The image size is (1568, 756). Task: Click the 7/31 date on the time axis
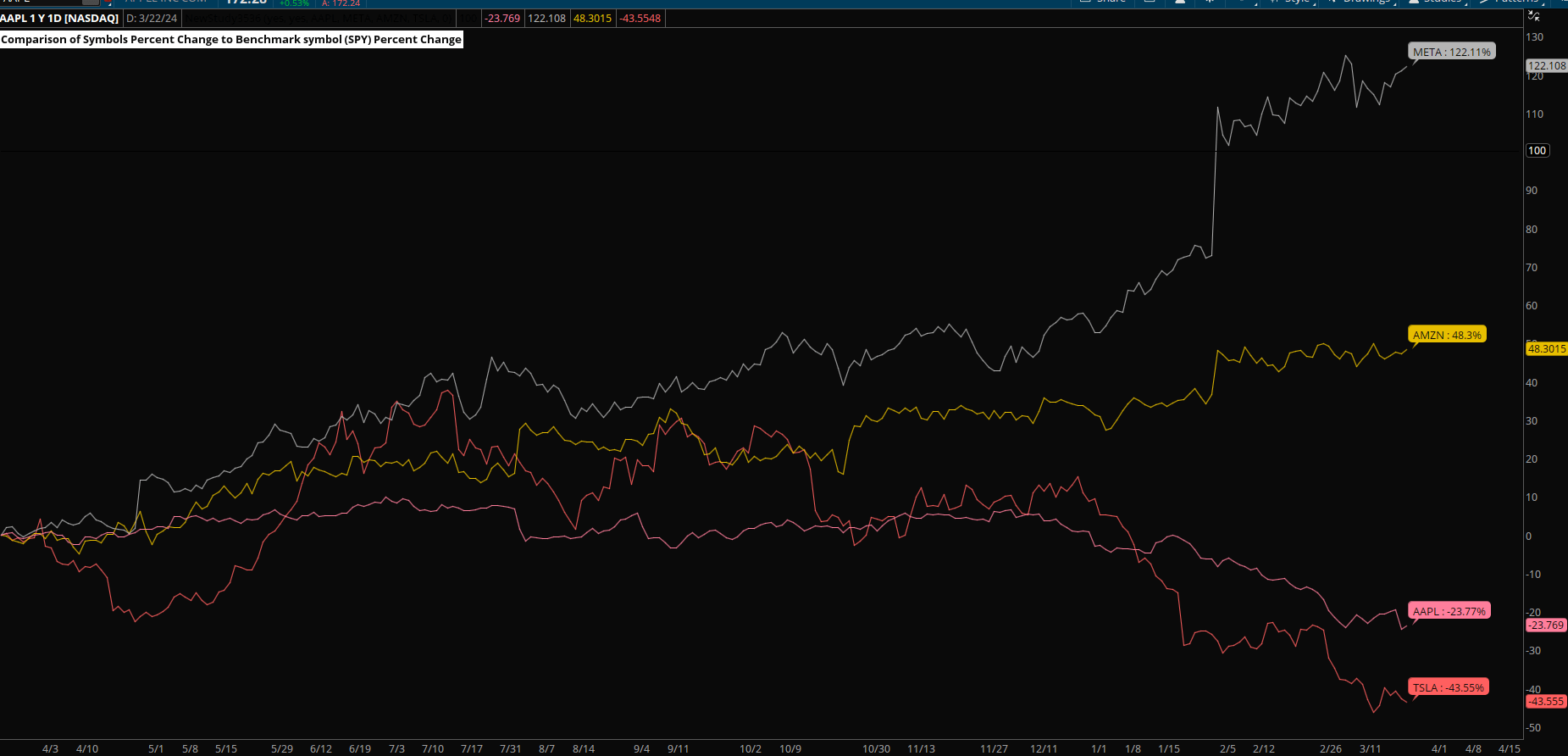click(511, 748)
